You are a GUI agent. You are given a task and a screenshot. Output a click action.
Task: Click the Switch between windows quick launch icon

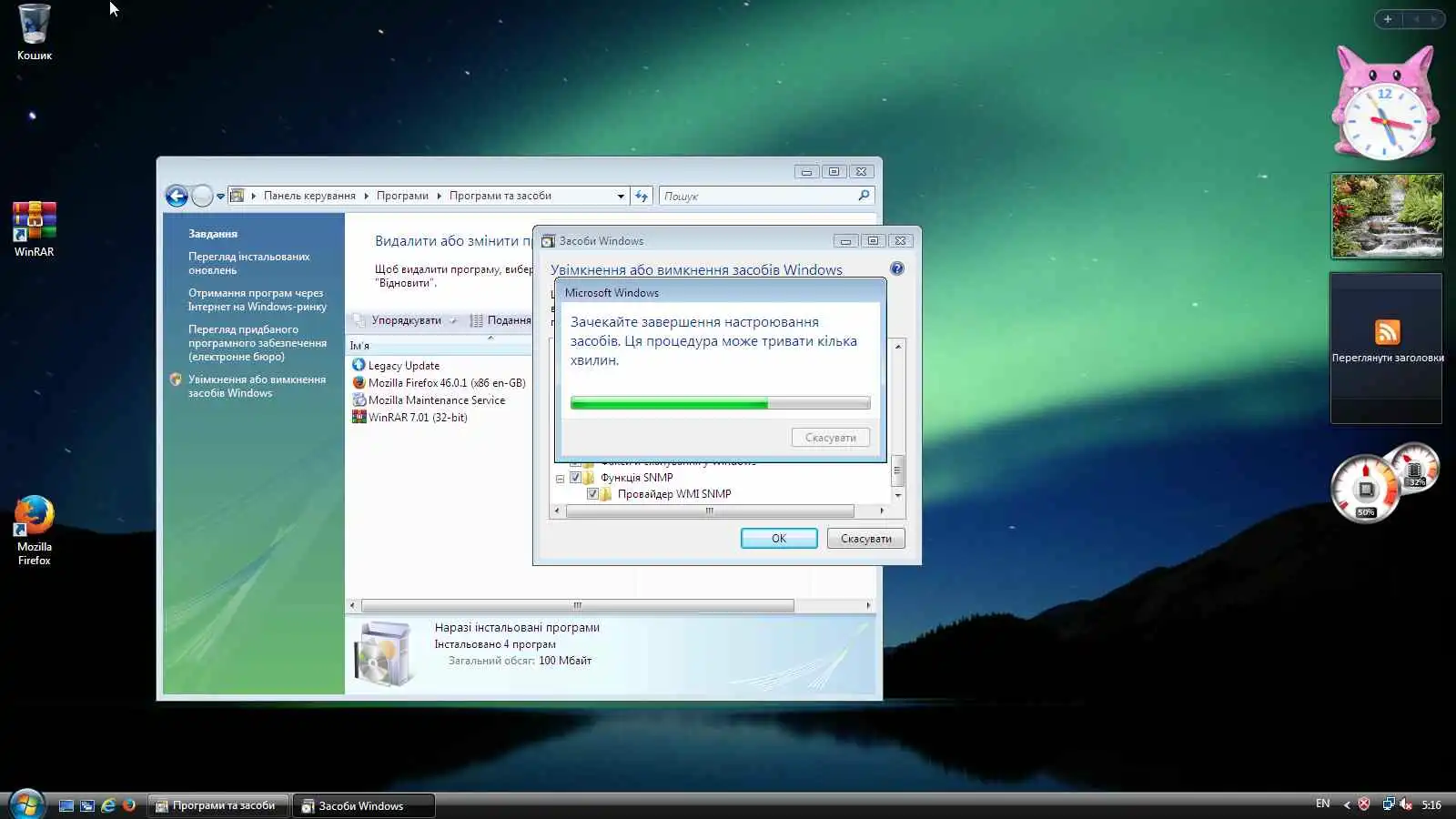click(87, 805)
